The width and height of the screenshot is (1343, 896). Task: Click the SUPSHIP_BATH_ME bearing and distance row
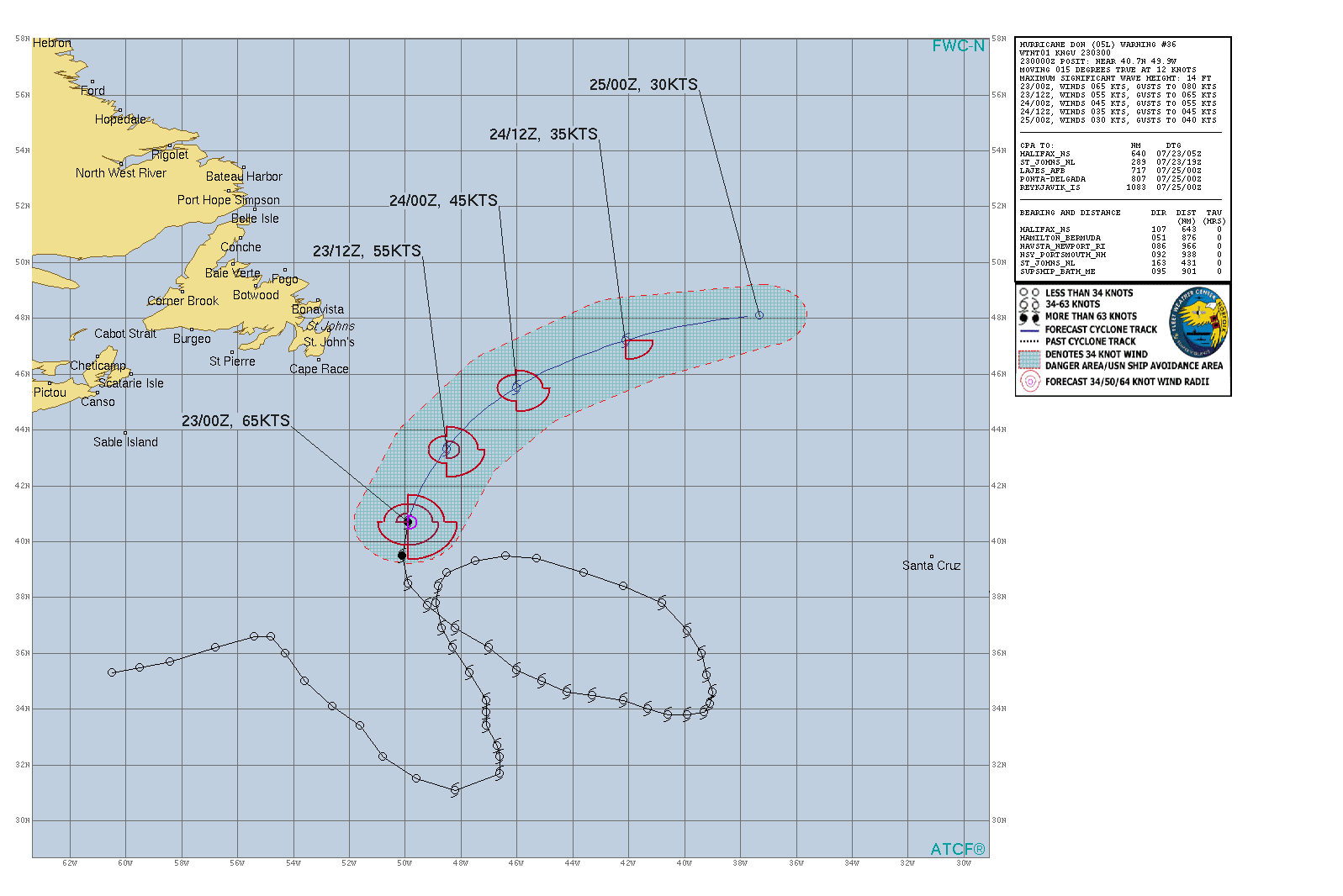(x=1120, y=271)
